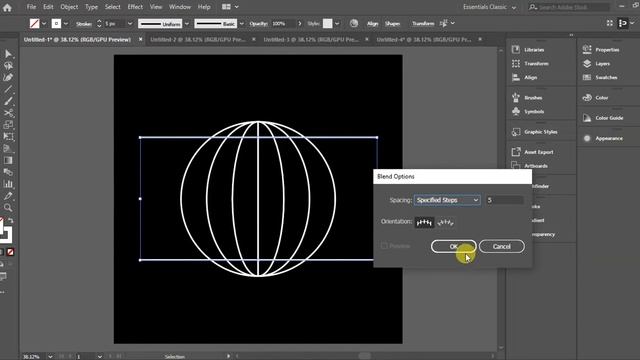Open the Spacing dropdown Specified Steps
This screenshot has height=360, width=640.
(447, 200)
